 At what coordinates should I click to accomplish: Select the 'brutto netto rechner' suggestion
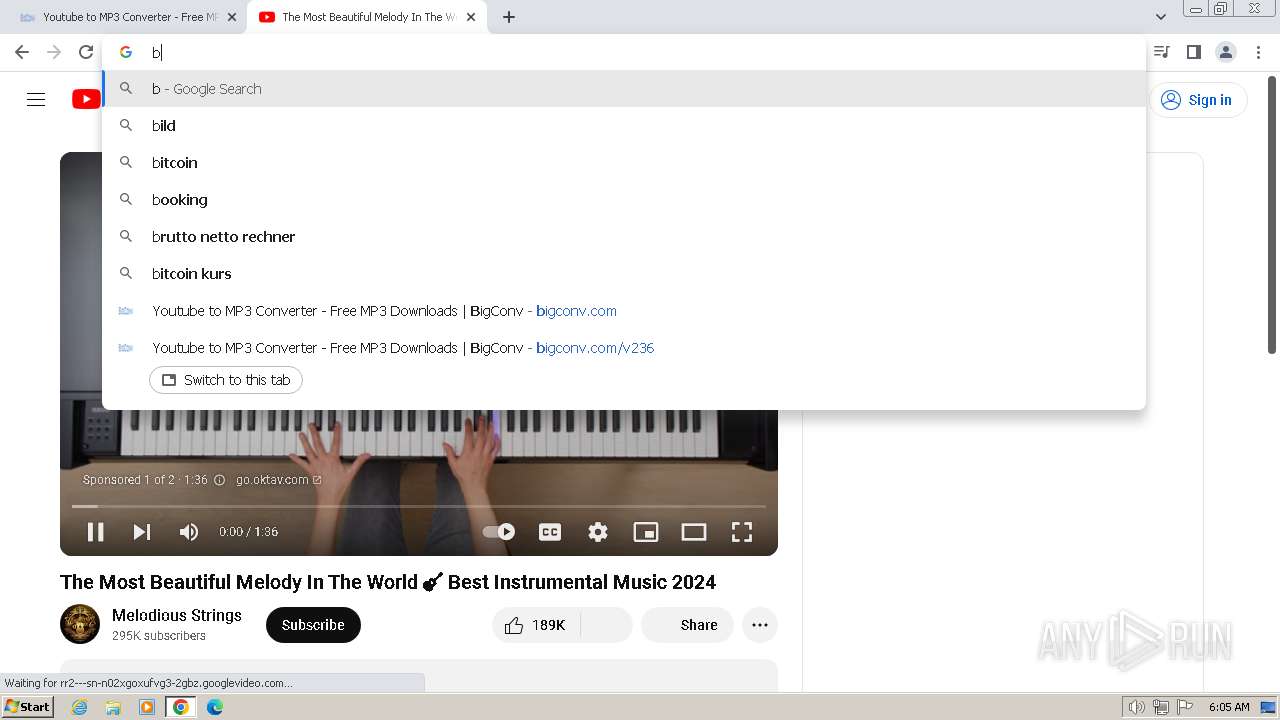(x=624, y=237)
